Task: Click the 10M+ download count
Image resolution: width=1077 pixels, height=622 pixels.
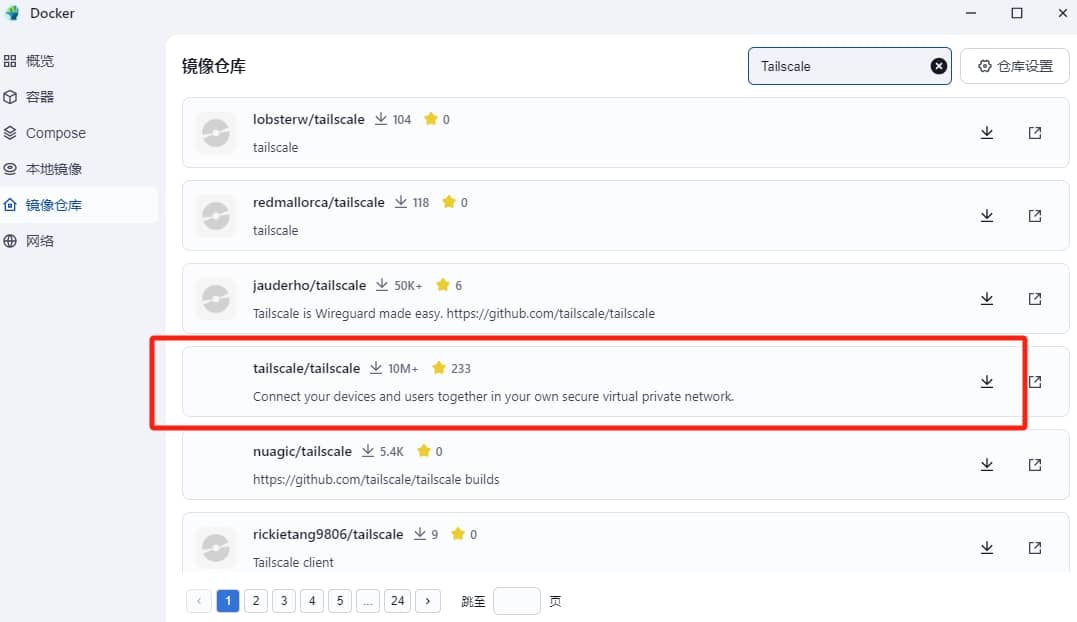Action: click(403, 369)
